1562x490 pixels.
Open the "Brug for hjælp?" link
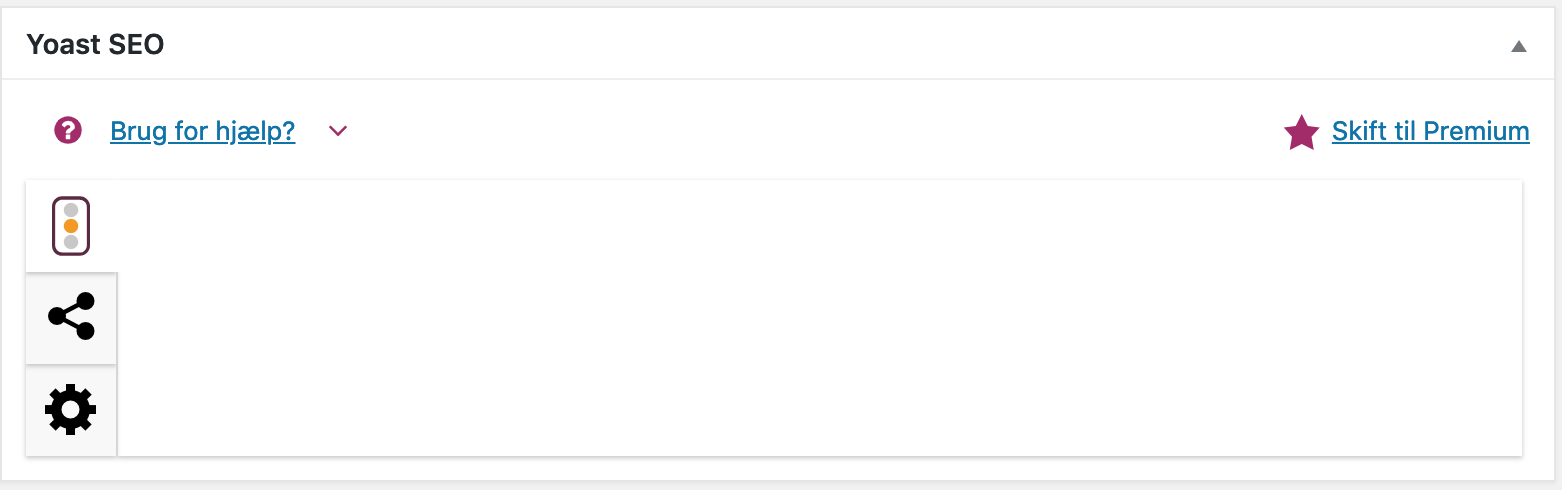(x=202, y=131)
